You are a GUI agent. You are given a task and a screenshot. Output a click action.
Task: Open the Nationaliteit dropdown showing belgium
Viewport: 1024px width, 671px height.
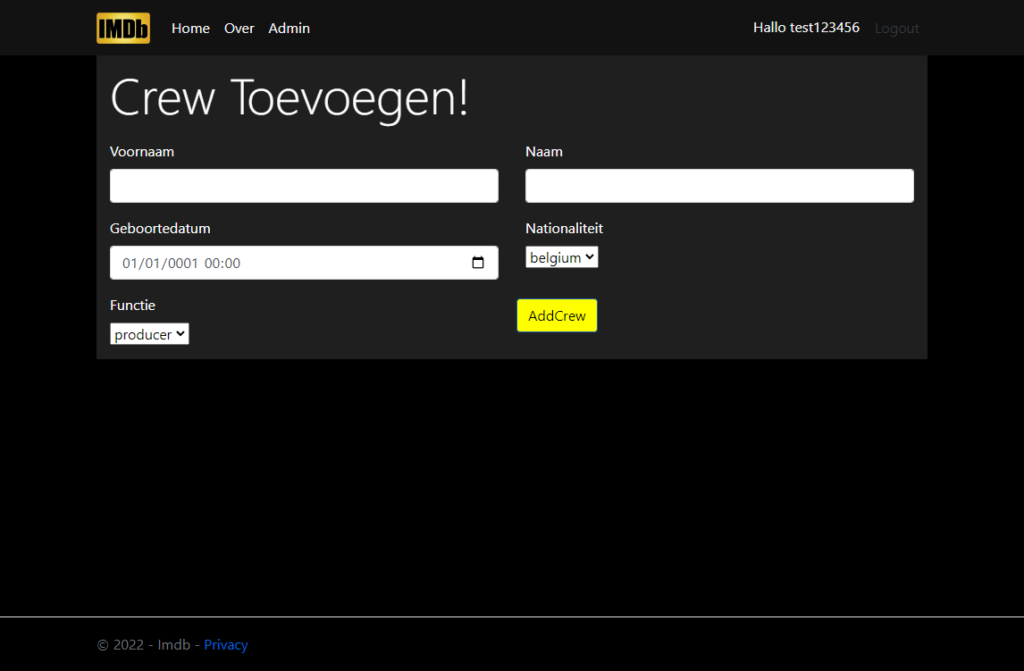[562, 257]
